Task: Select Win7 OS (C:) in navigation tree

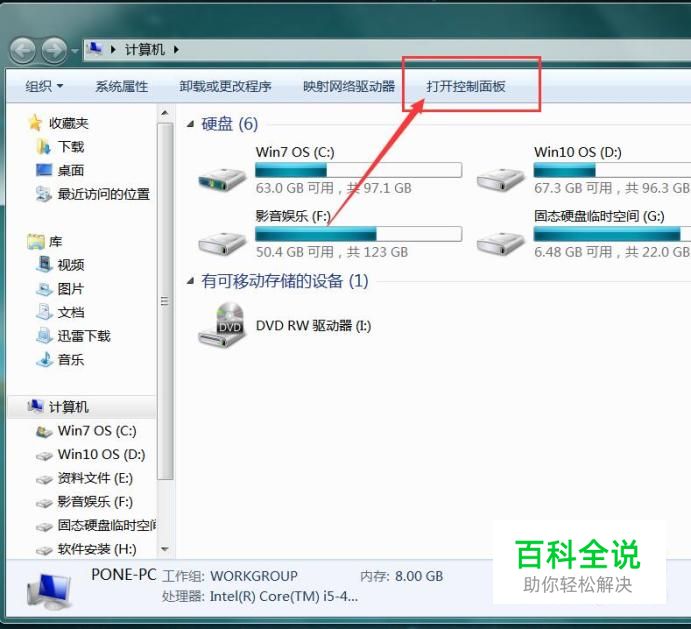Action: 97,431
